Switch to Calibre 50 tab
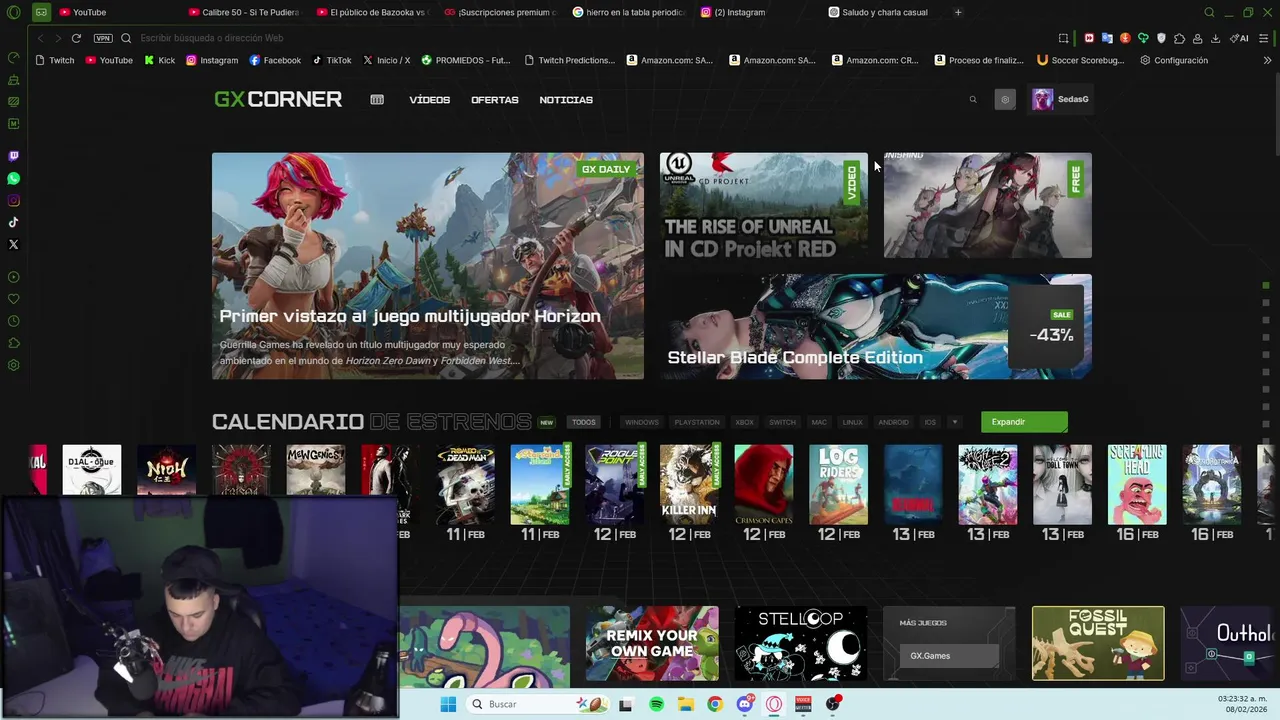 (x=244, y=12)
